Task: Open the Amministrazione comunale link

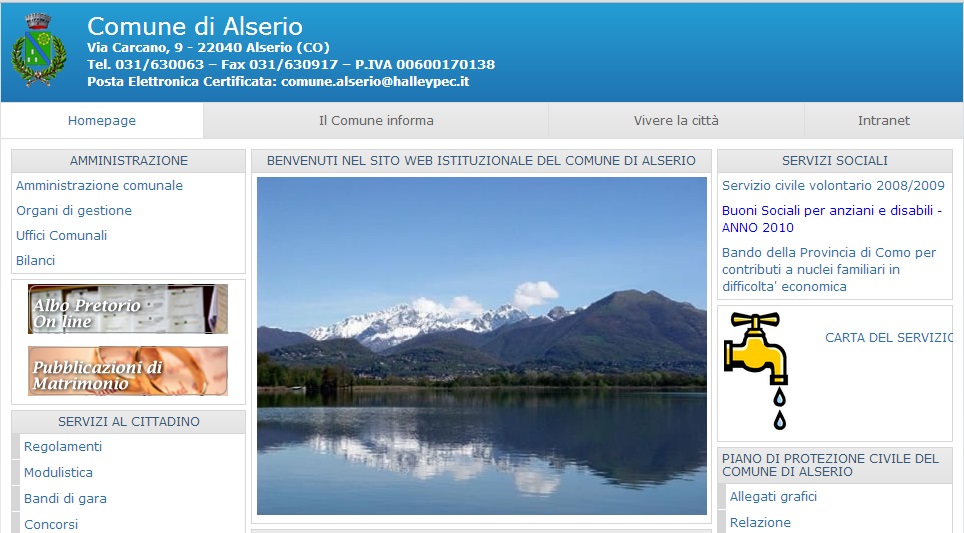Action: [100, 186]
